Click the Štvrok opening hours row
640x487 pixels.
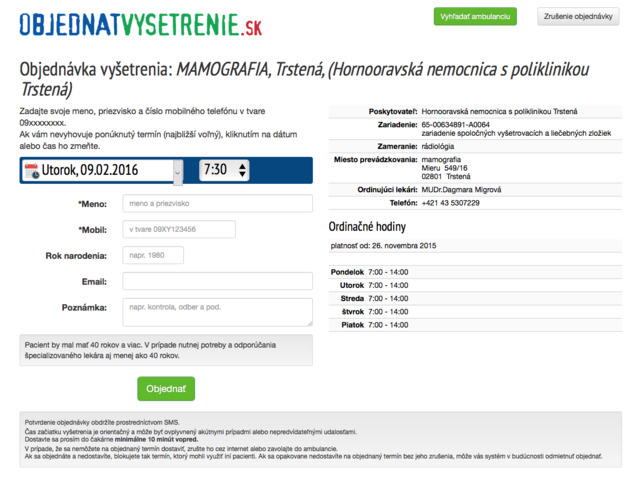[475, 312]
